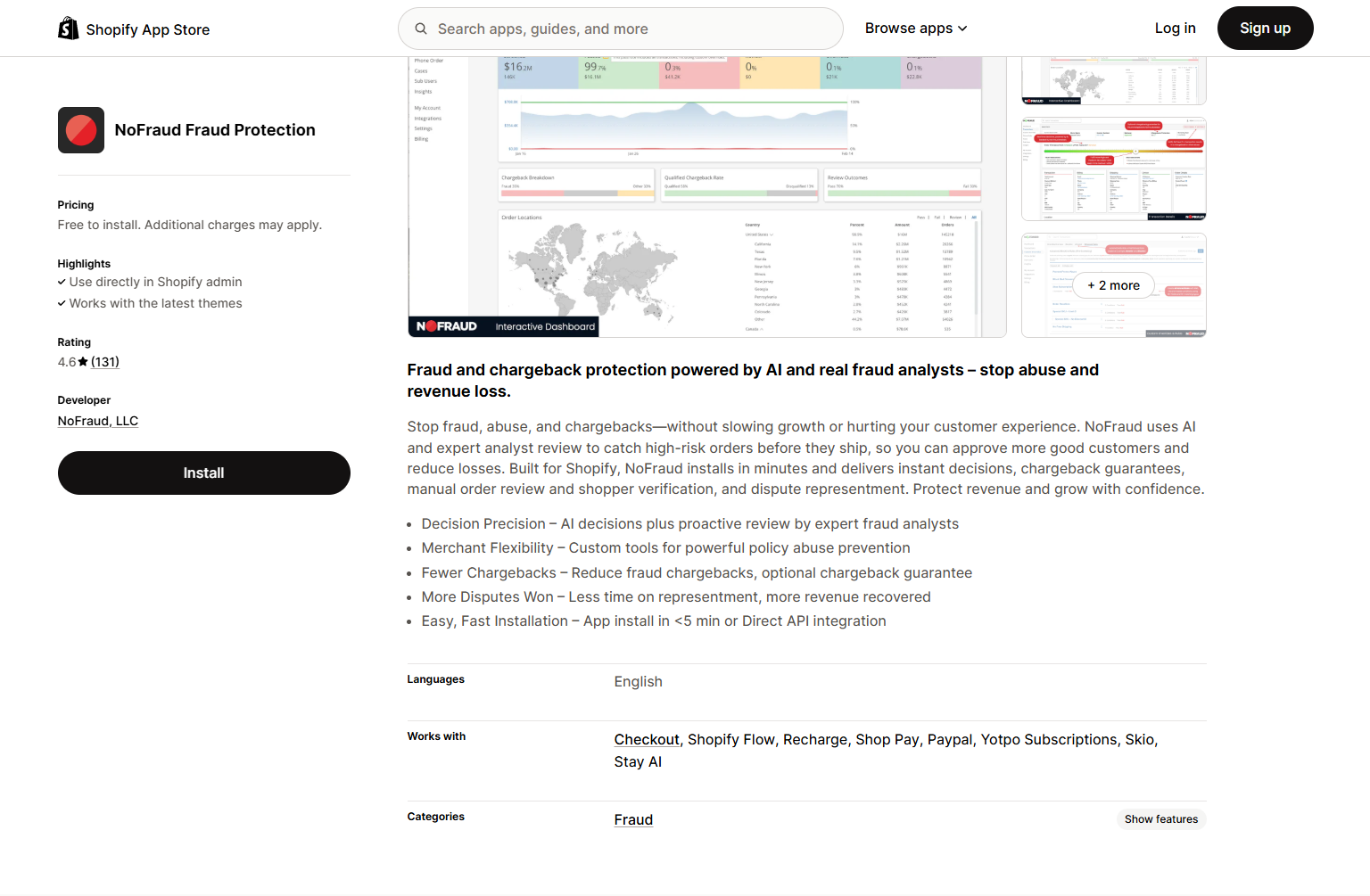Visit the NoFraud, LLC developer page

pyautogui.click(x=98, y=421)
